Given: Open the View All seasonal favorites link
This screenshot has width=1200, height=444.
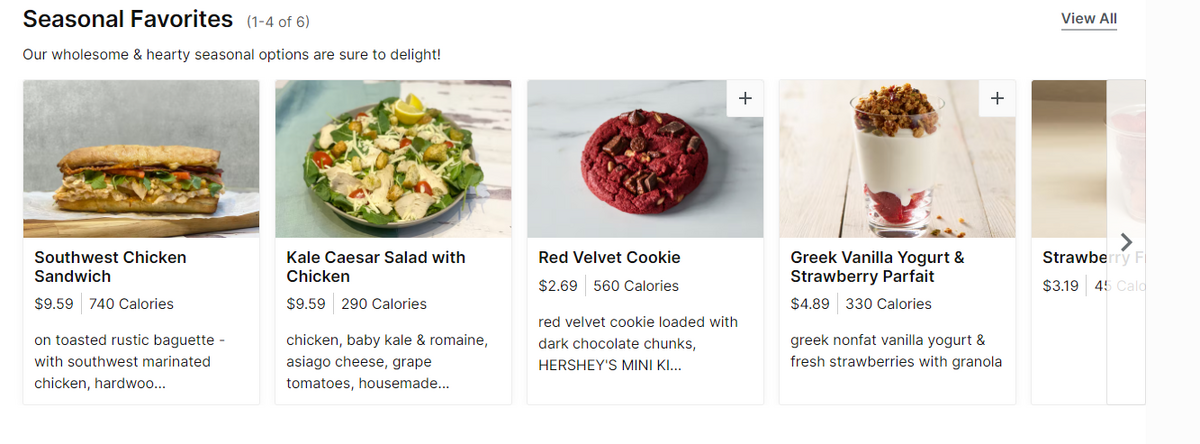Looking at the screenshot, I should (x=1089, y=19).
